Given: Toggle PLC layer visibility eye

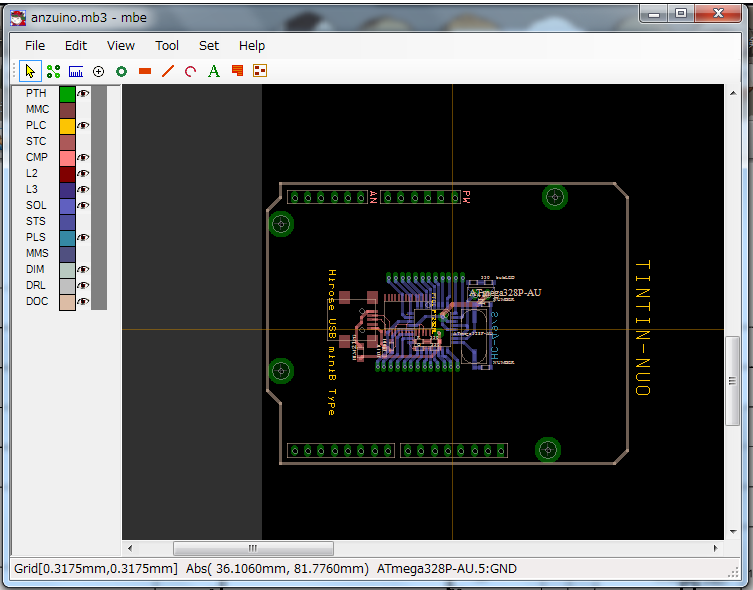Looking at the screenshot, I should tap(83, 125).
